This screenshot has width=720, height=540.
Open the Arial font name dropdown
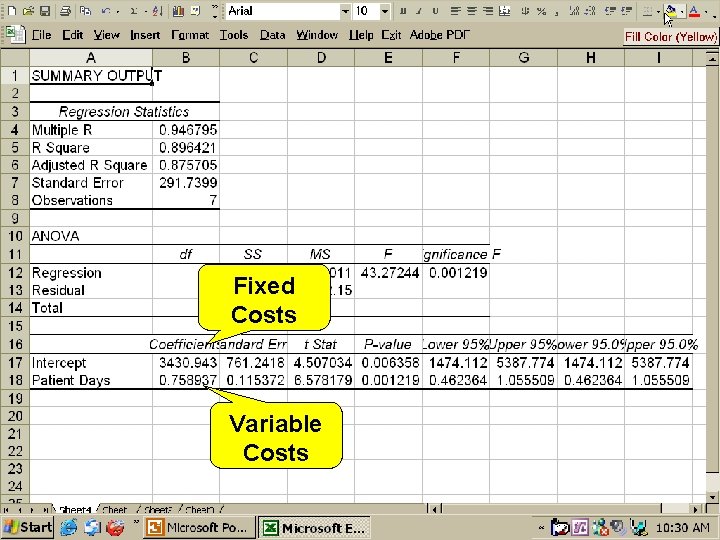[x=345, y=11]
